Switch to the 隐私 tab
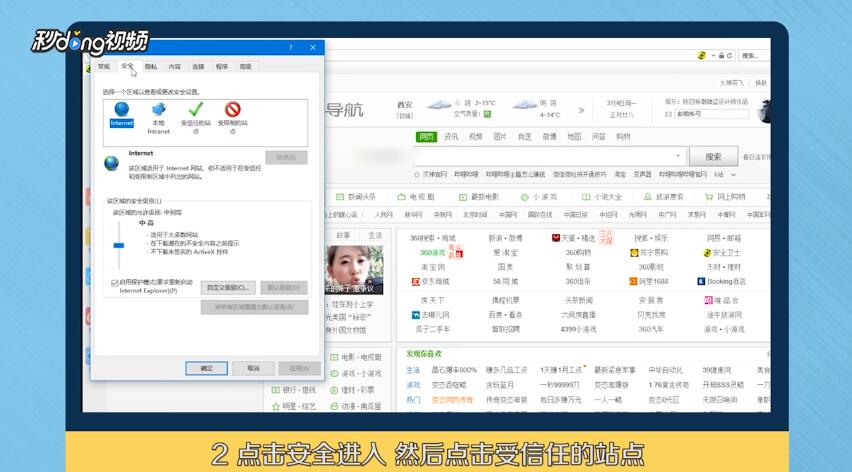Screen dimensions: 852x472 click(151, 66)
